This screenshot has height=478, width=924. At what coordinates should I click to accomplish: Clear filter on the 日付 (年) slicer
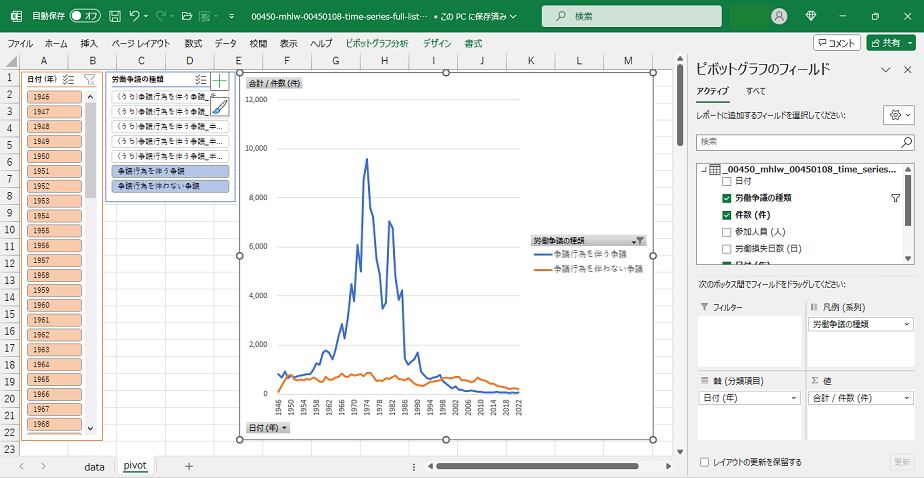click(x=89, y=79)
